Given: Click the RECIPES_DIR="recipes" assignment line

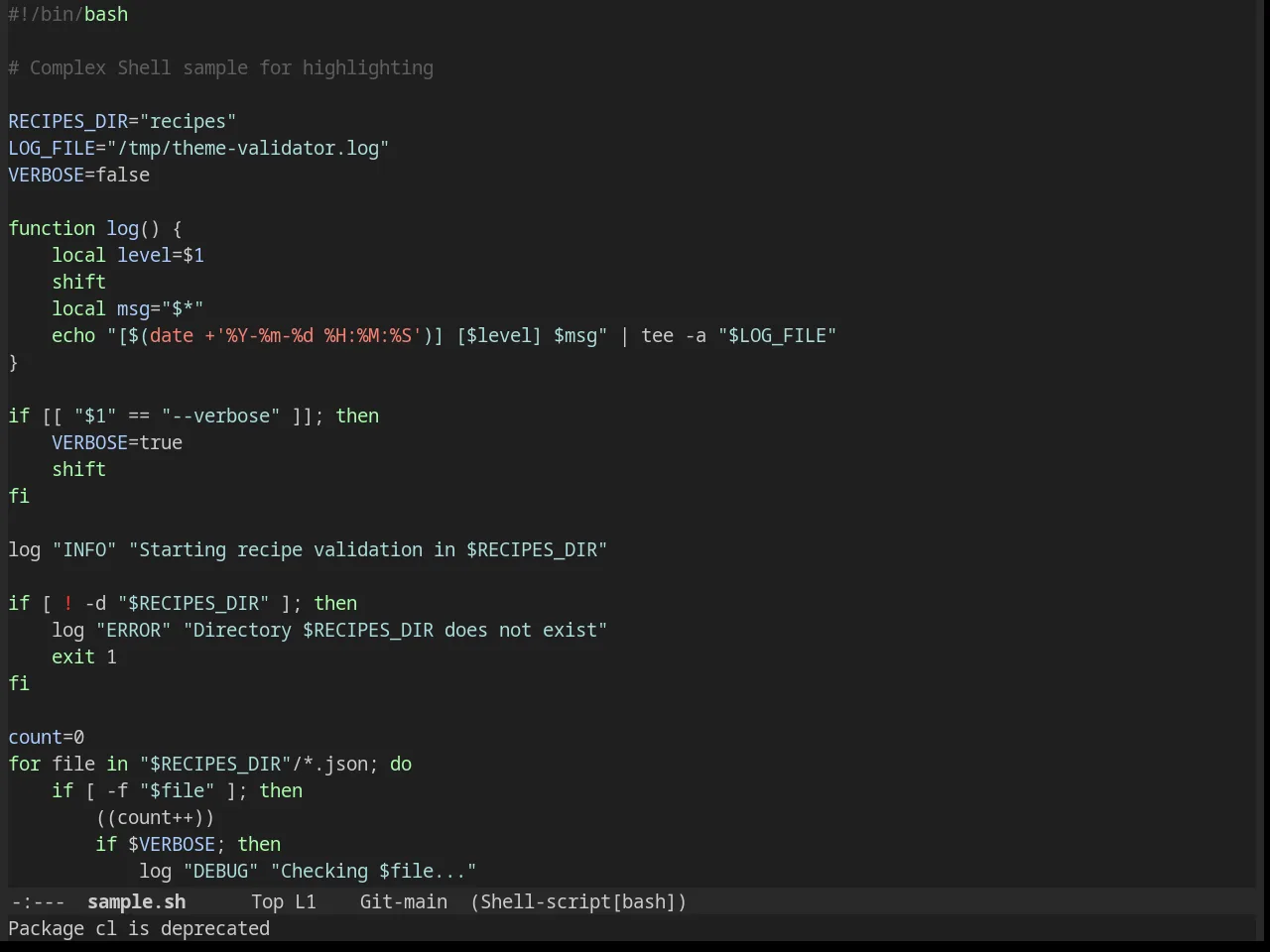Looking at the screenshot, I should [122, 121].
